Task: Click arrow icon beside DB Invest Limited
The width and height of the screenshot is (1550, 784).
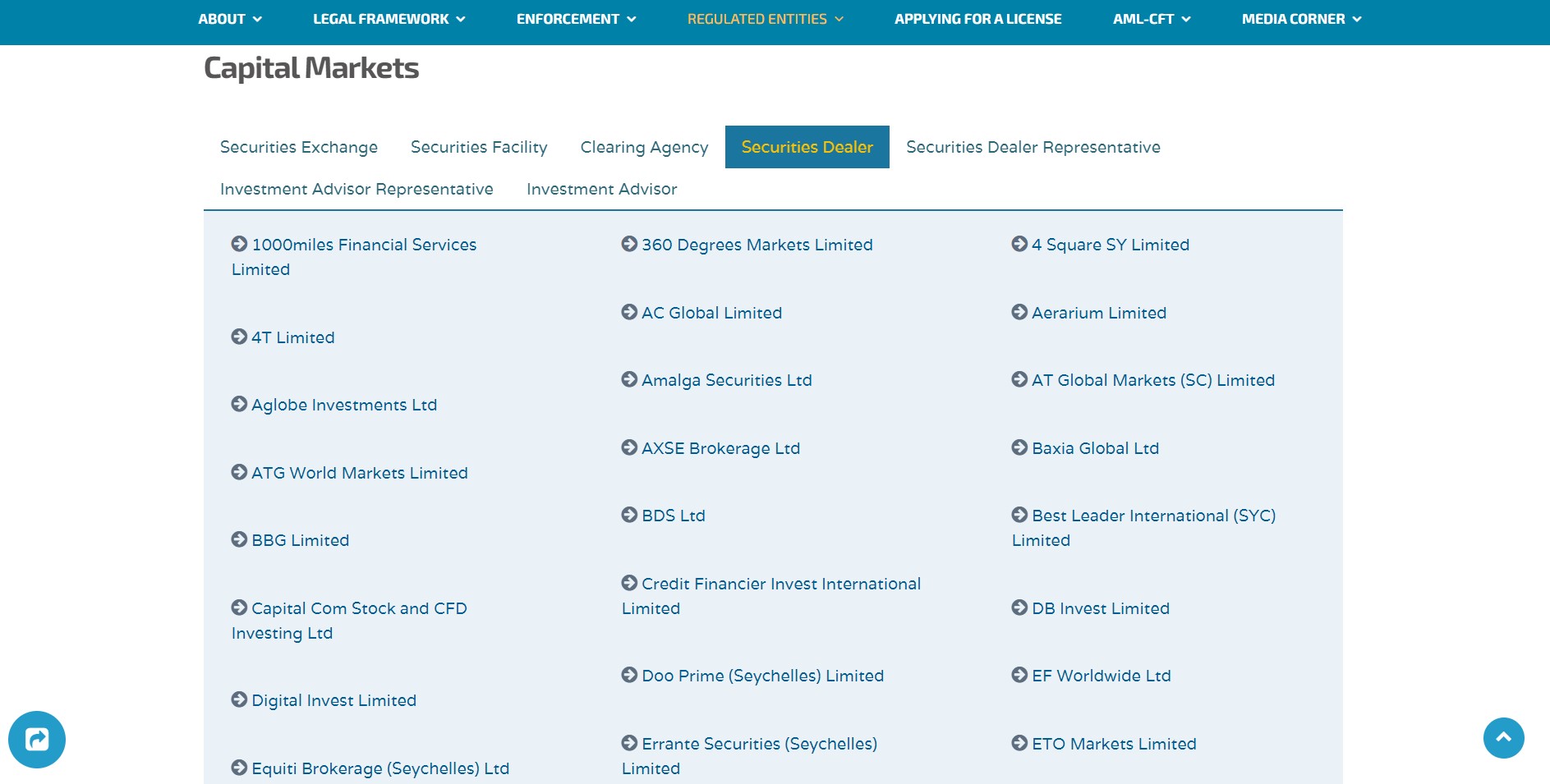Action: tap(1019, 607)
